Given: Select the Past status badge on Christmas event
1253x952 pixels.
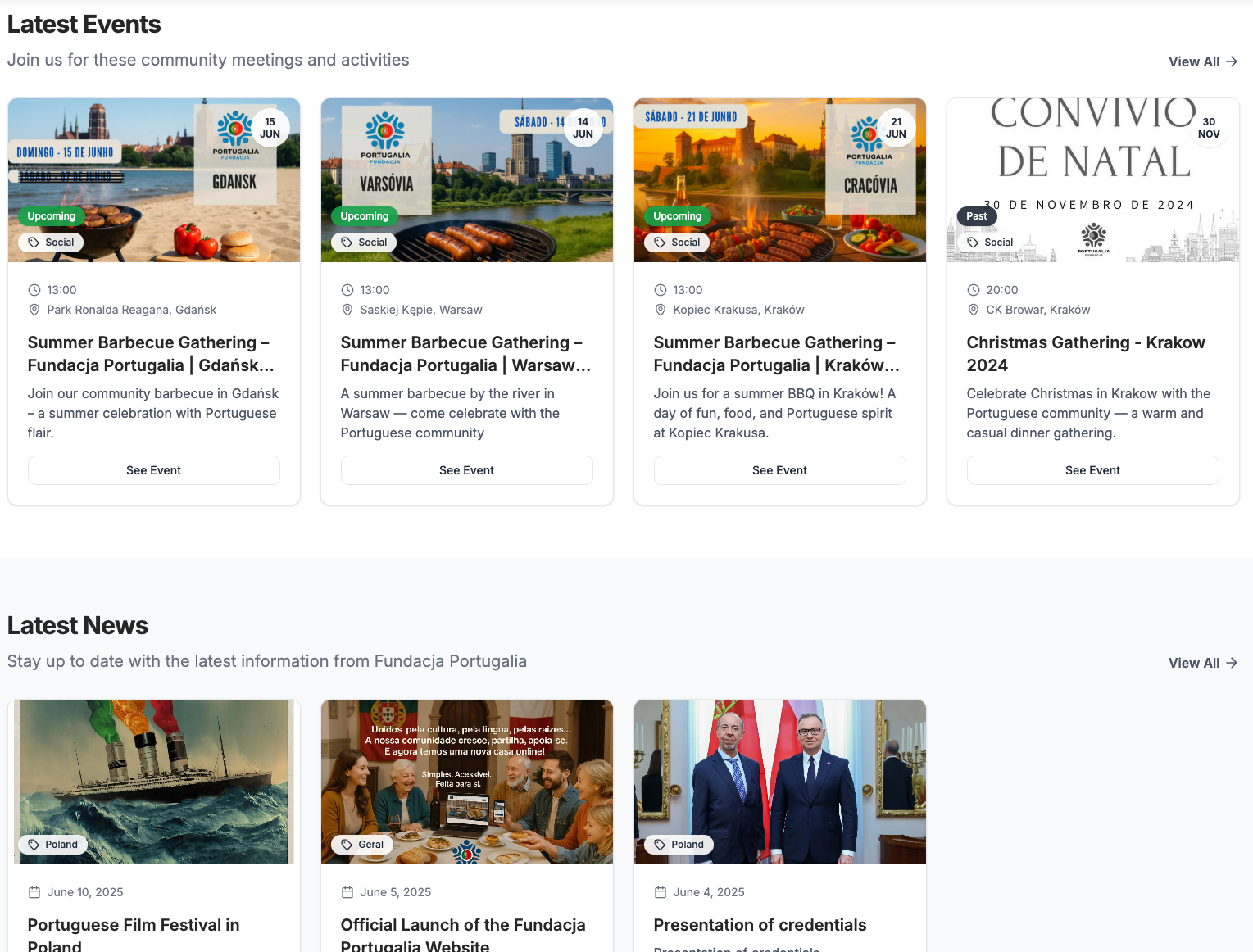Looking at the screenshot, I should [977, 216].
